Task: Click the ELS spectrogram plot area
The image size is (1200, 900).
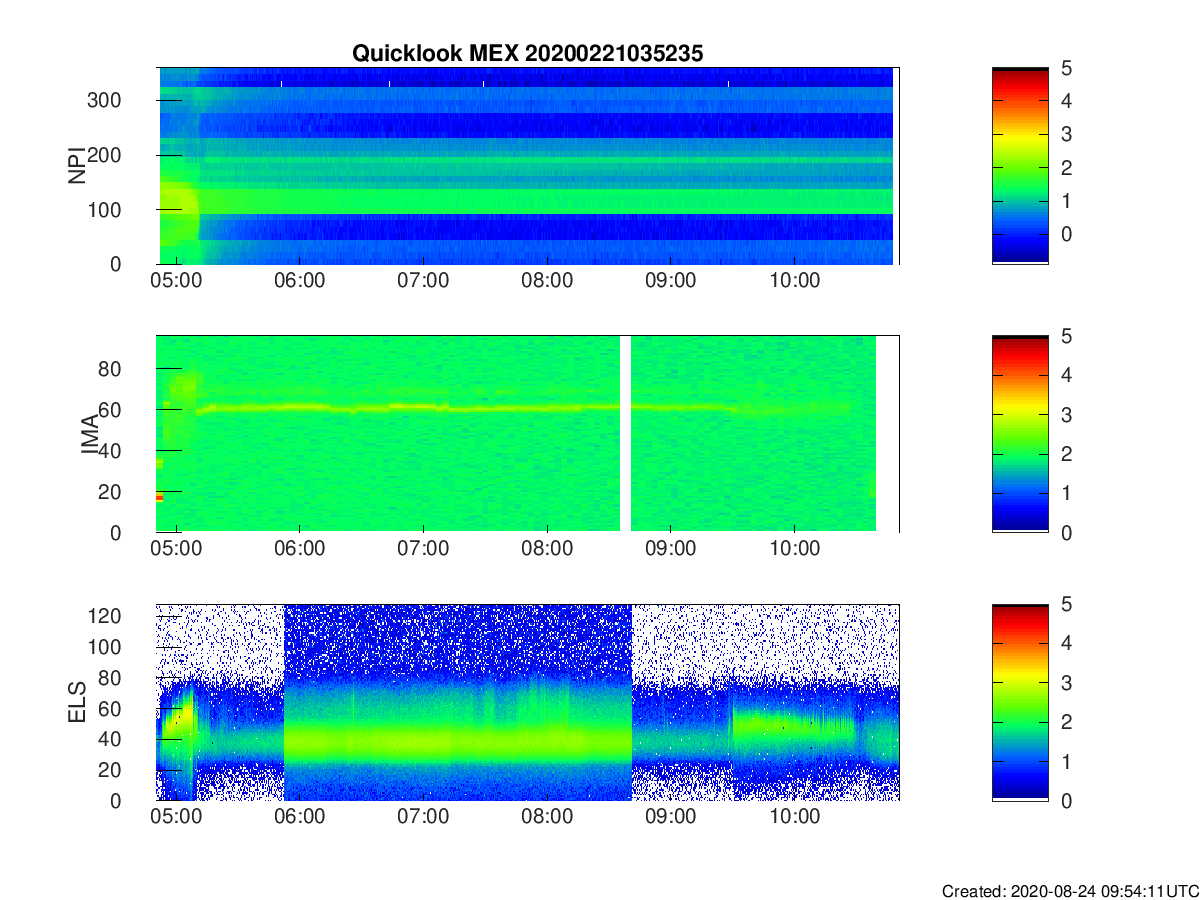Action: (x=527, y=702)
